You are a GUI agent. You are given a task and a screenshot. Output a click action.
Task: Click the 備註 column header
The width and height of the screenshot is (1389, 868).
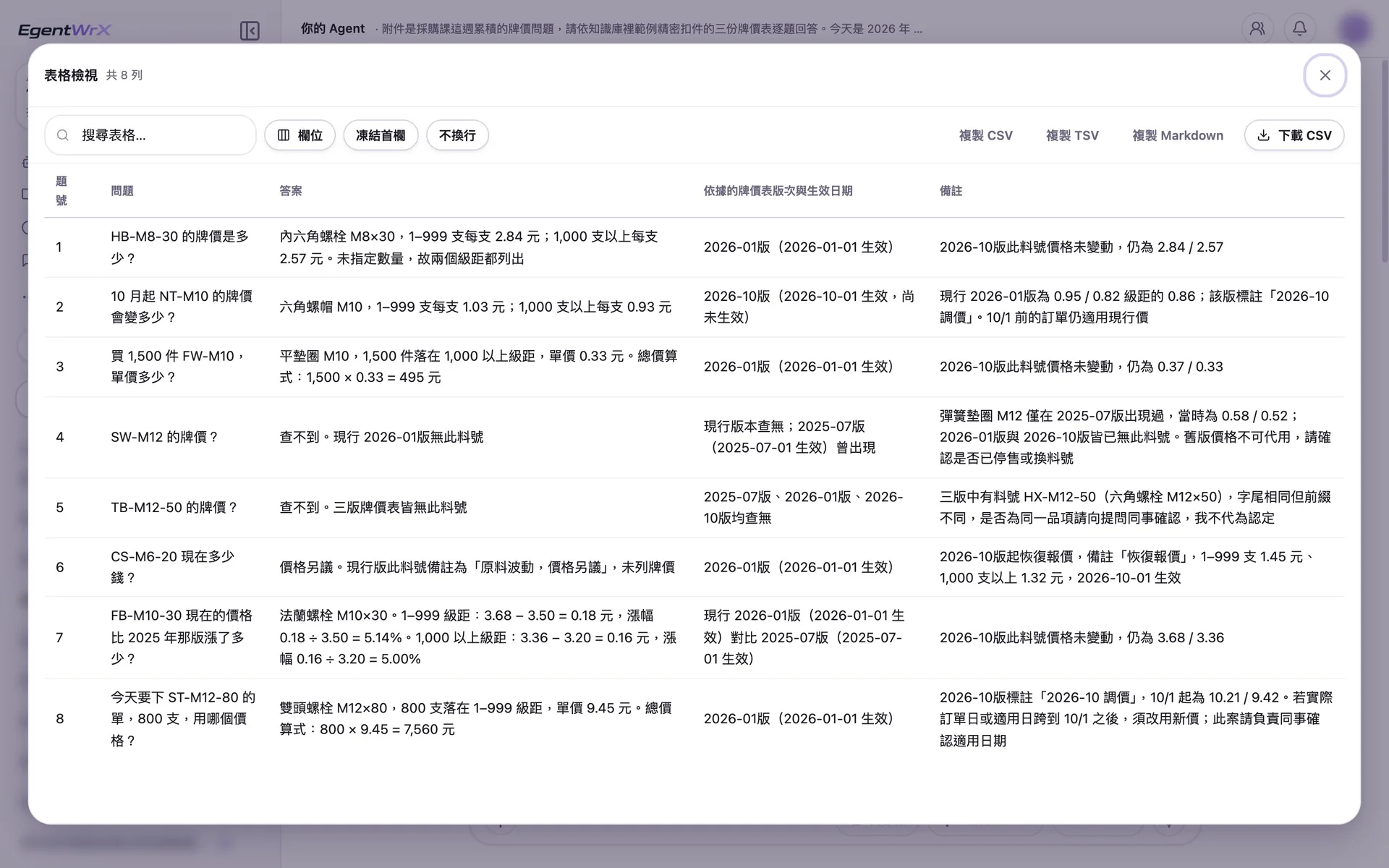click(x=951, y=191)
